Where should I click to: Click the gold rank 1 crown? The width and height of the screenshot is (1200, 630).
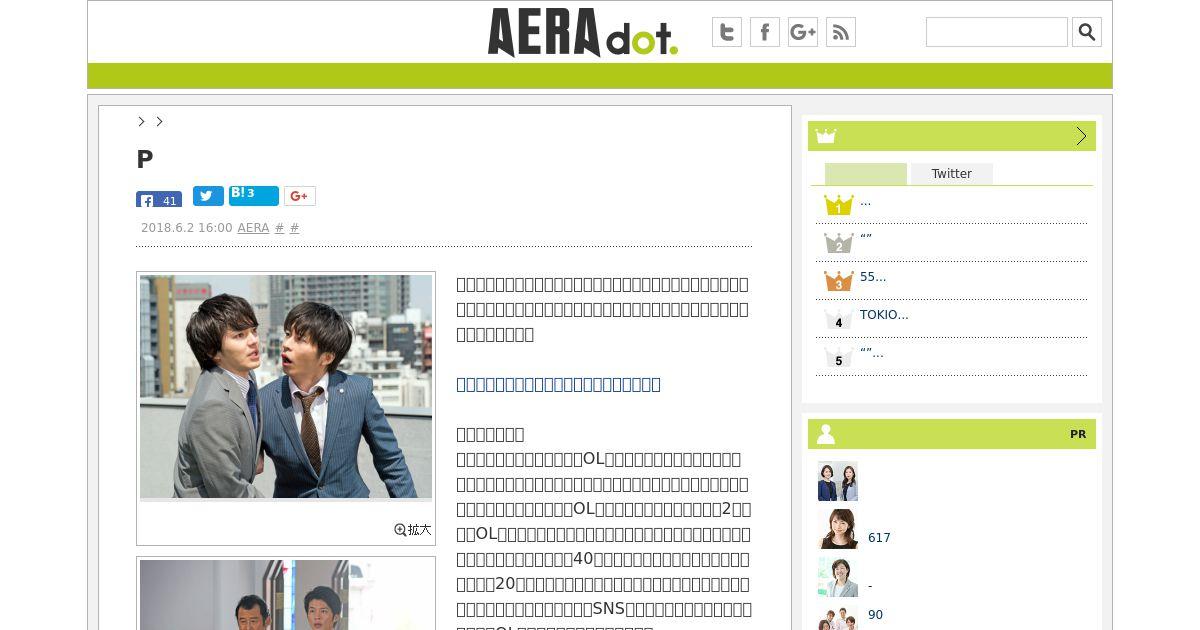pos(838,205)
